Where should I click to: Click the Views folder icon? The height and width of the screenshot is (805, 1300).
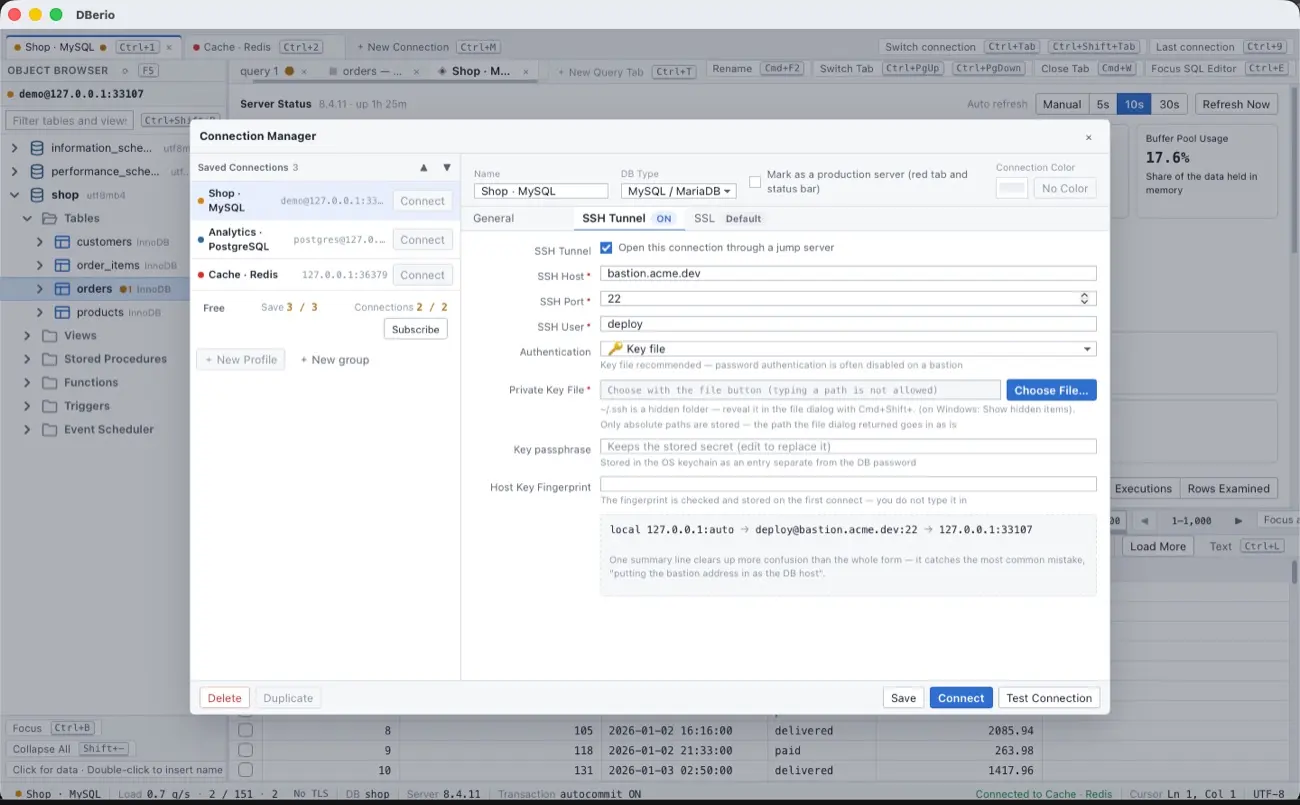coord(49,336)
